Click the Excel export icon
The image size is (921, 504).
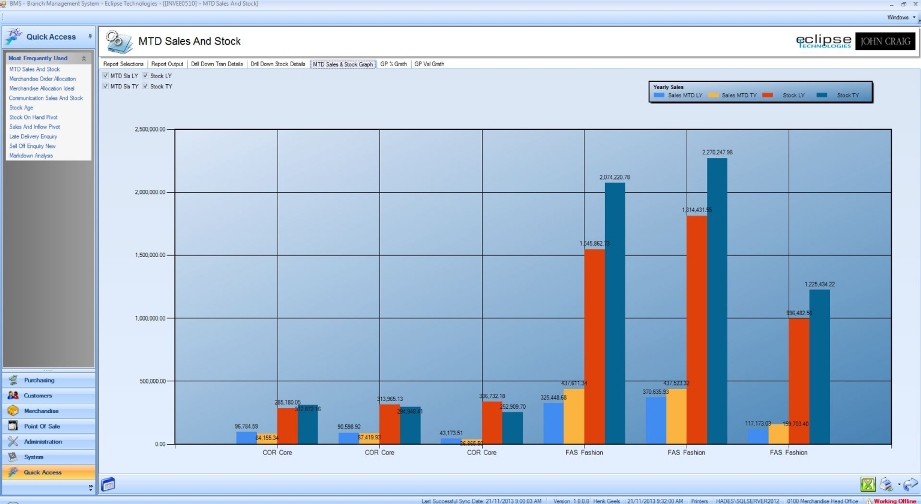pos(867,484)
